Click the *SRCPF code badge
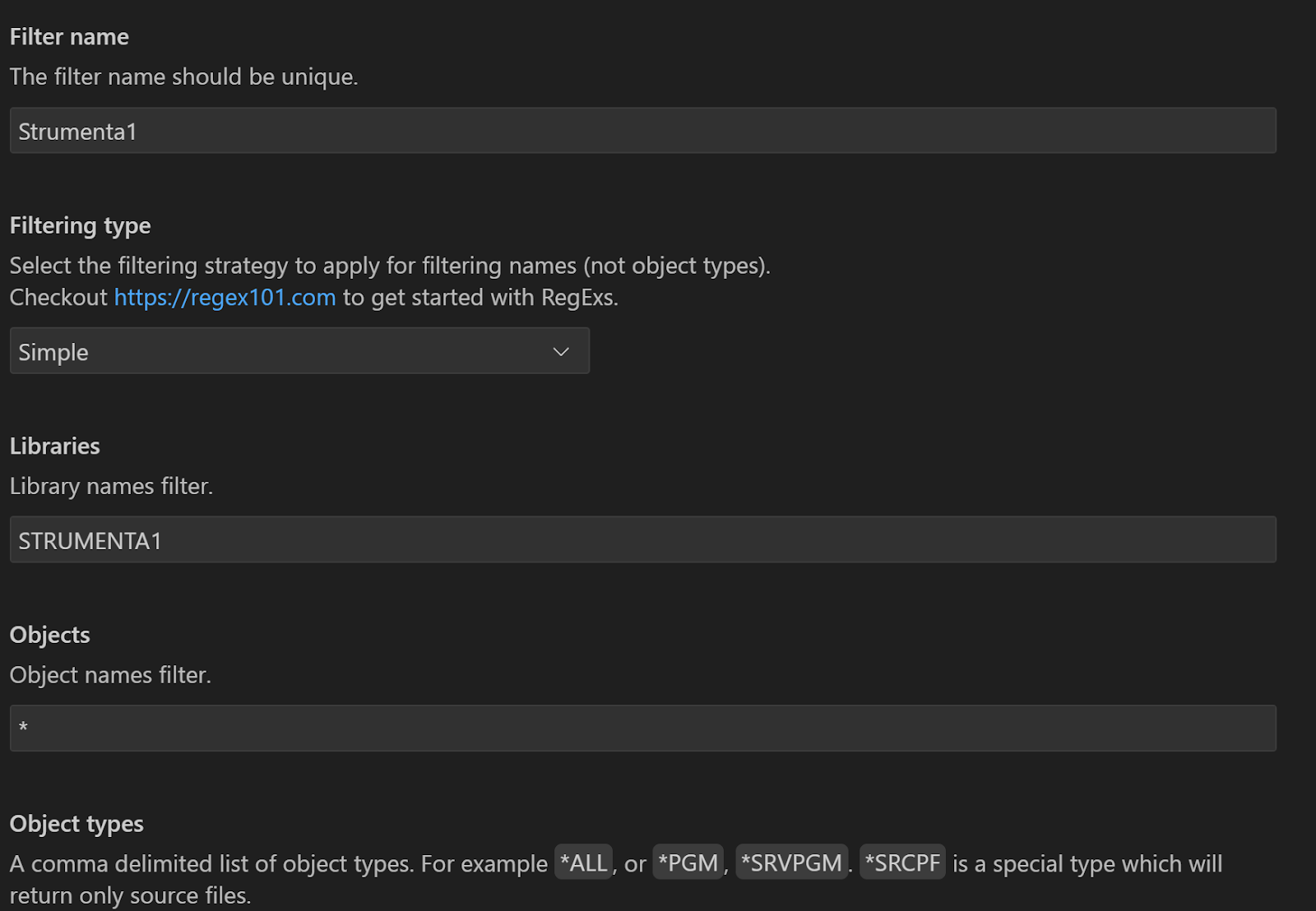The height and width of the screenshot is (911, 1316). tap(902, 863)
